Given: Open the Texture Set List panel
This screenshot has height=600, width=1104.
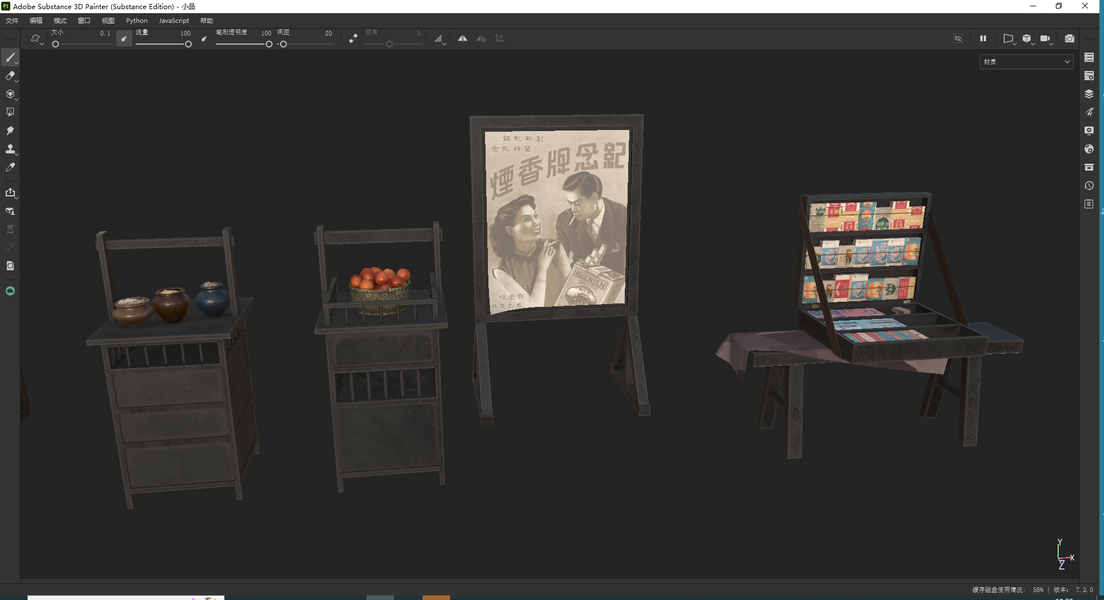Looking at the screenshot, I should pos(1089,58).
